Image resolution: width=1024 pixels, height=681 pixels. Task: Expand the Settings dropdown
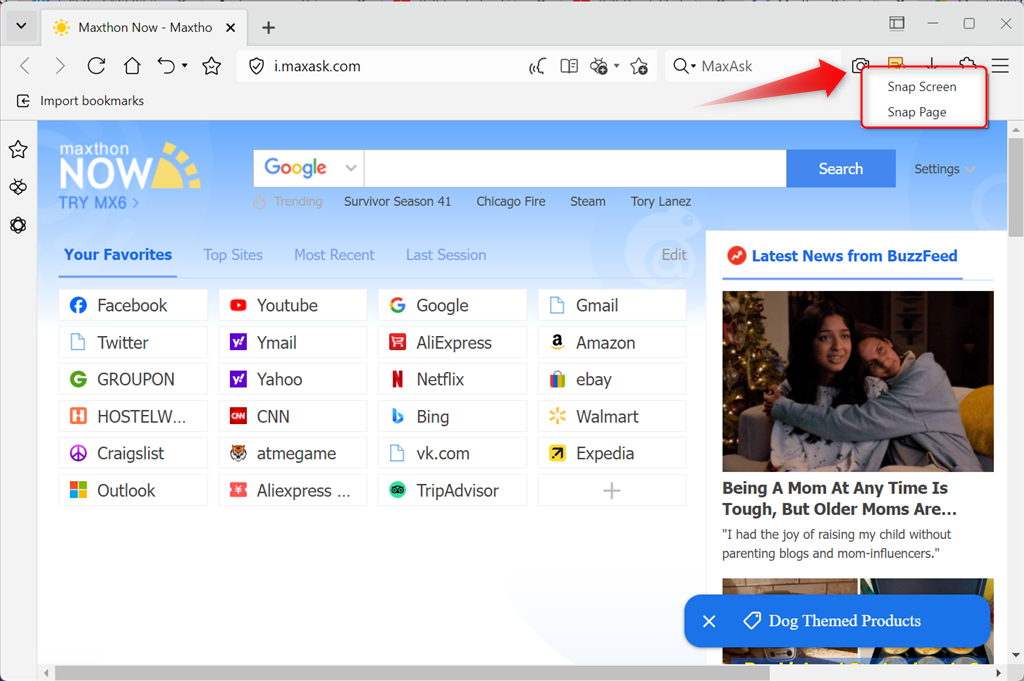(x=944, y=169)
